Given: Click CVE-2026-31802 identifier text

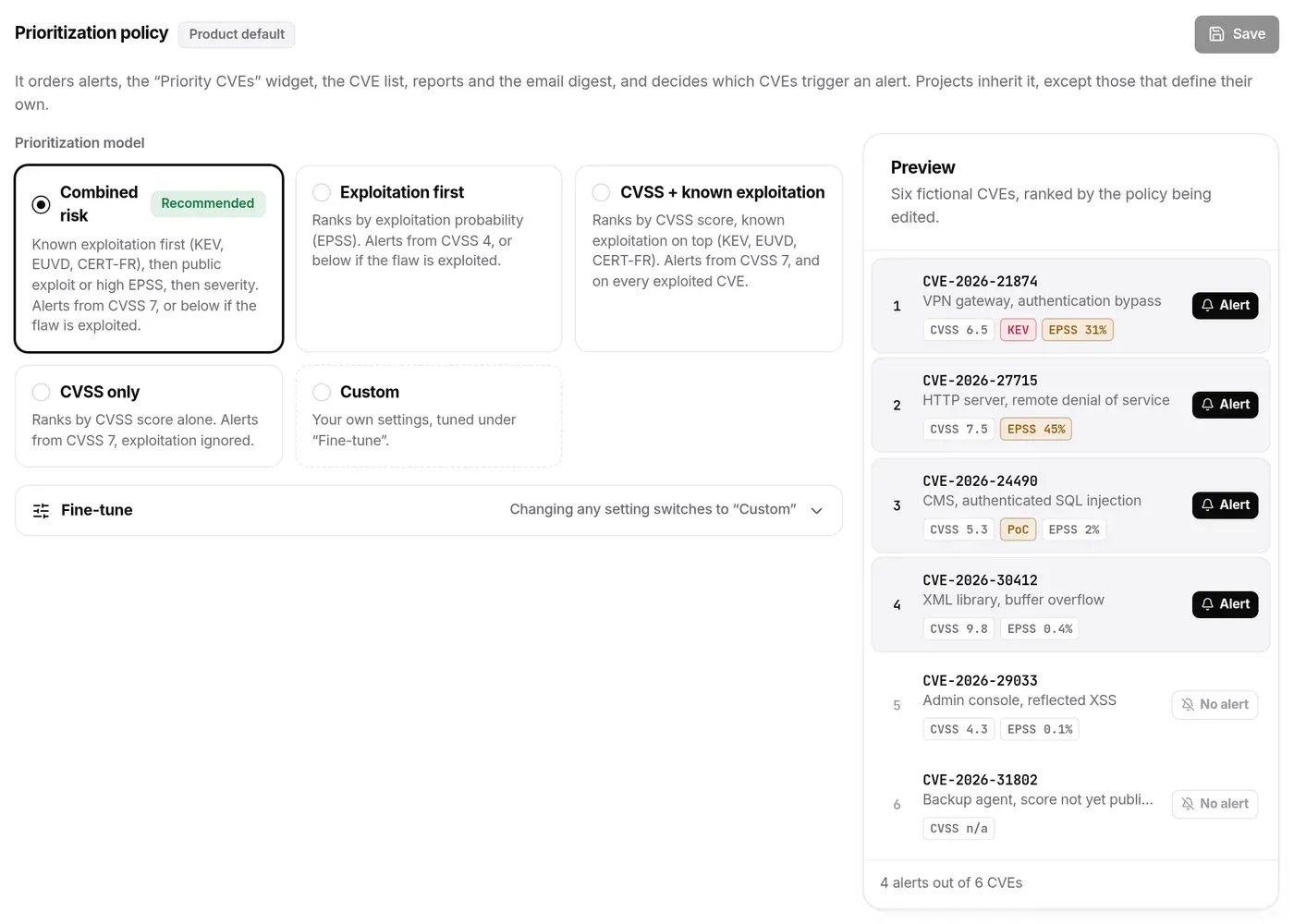Looking at the screenshot, I should [980, 780].
